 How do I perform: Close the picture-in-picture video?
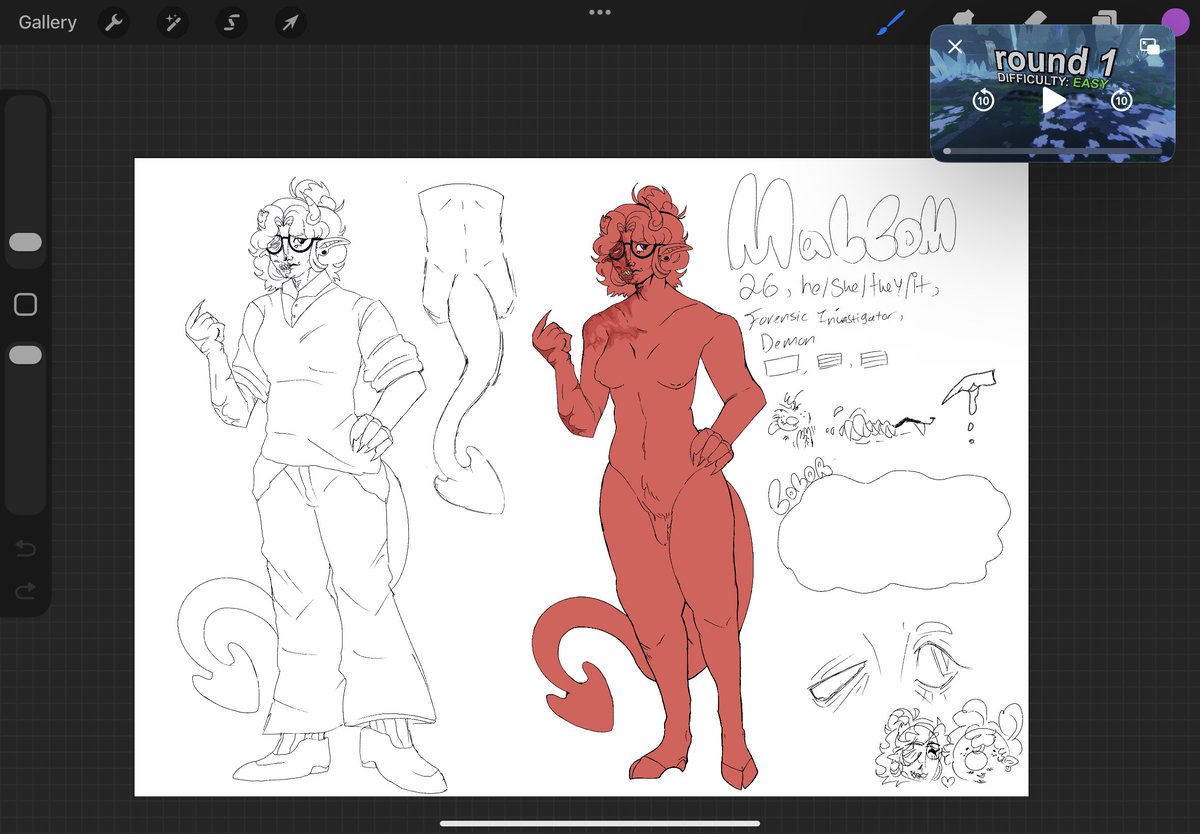(x=955, y=46)
